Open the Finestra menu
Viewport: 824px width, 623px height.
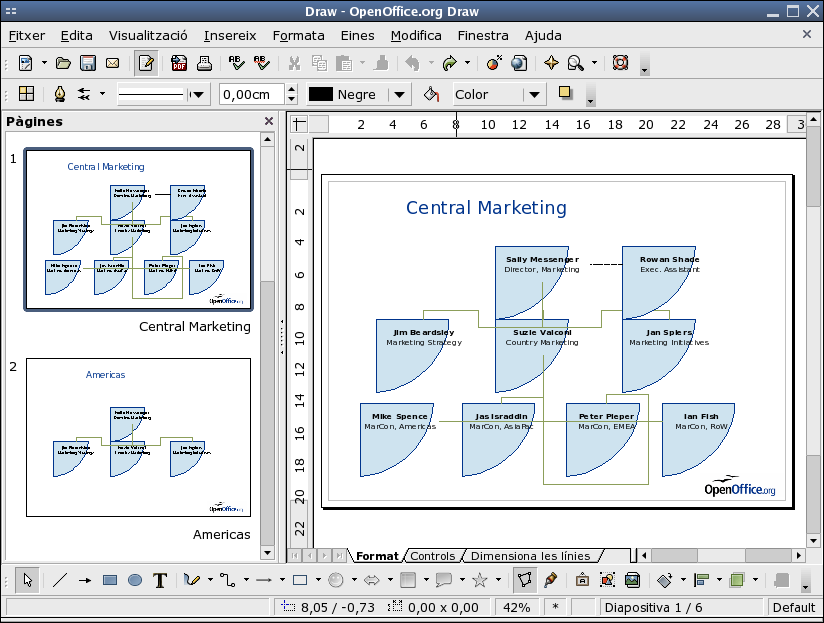click(483, 36)
